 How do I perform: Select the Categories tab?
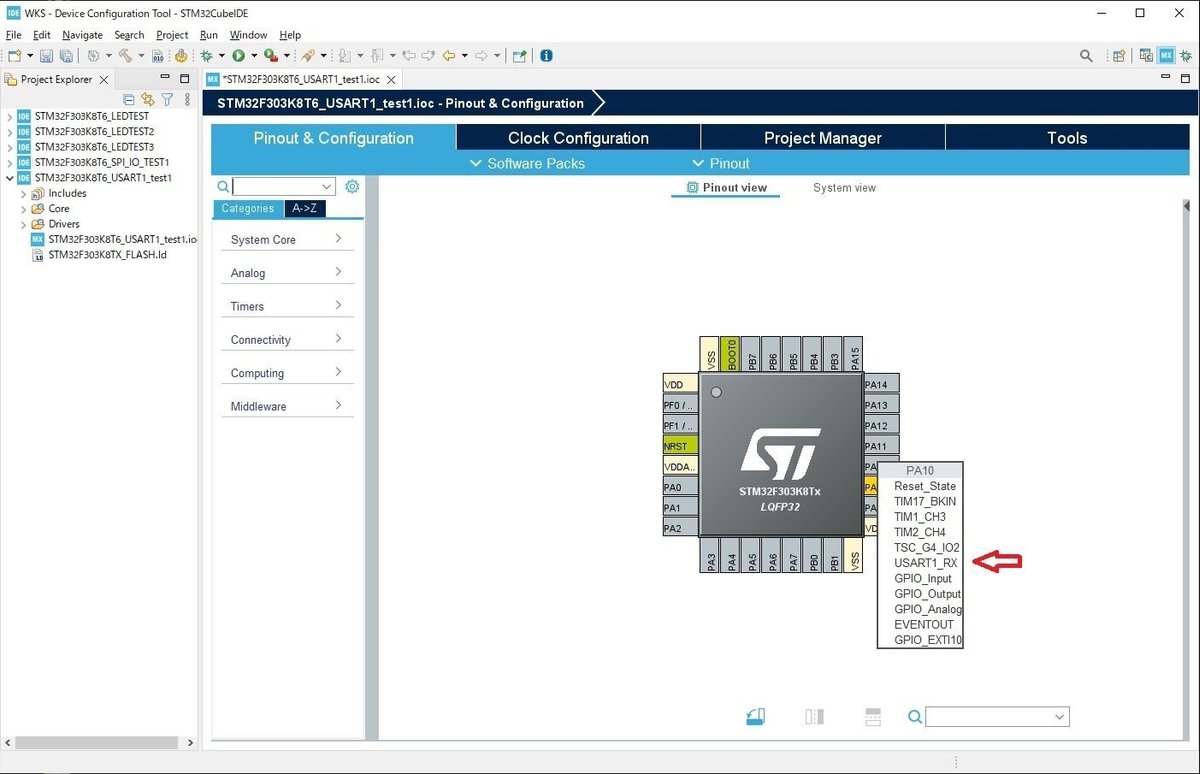[x=248, y=208]
